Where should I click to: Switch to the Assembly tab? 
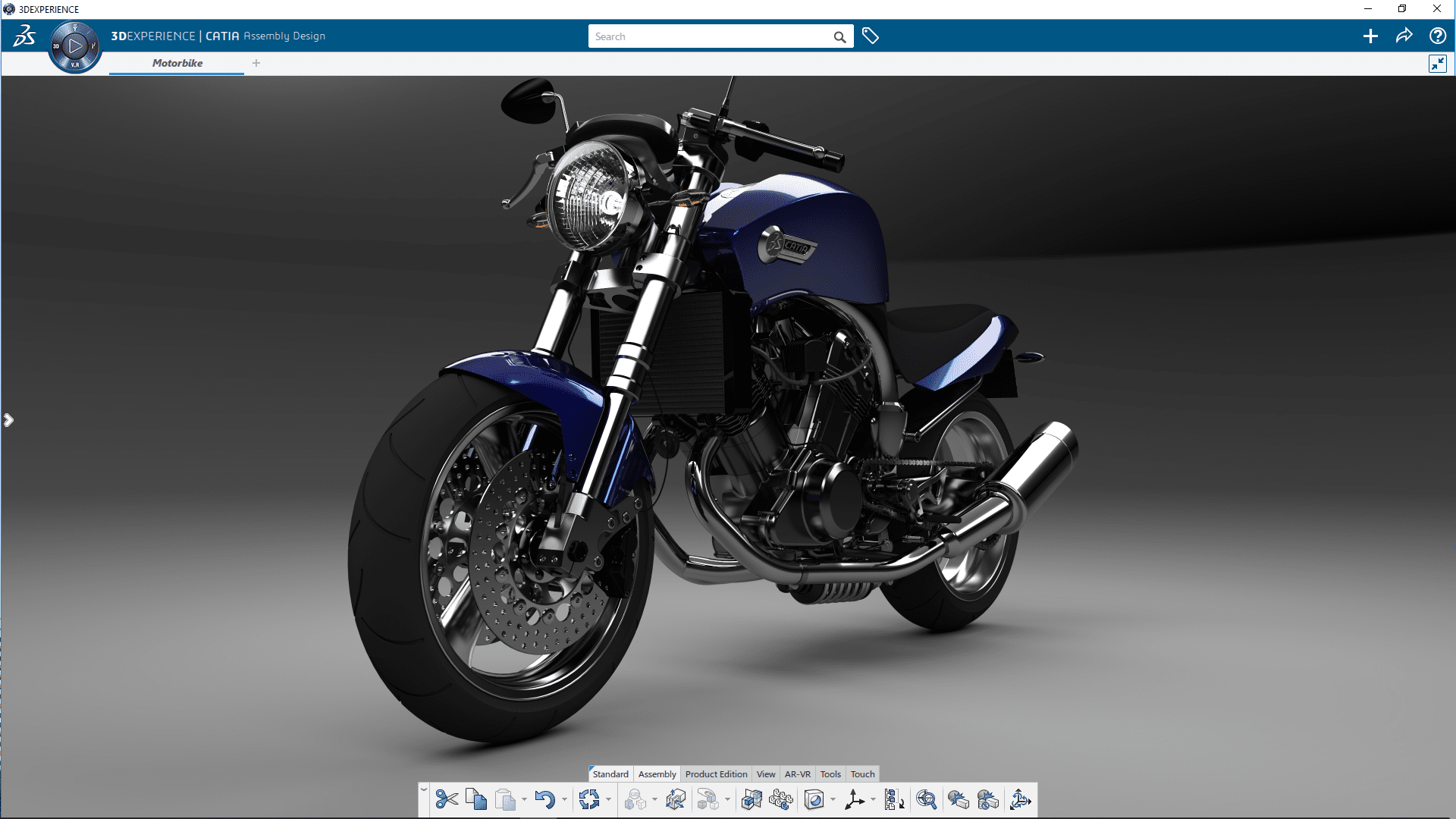pyautogui.click(x=656, y=774)
